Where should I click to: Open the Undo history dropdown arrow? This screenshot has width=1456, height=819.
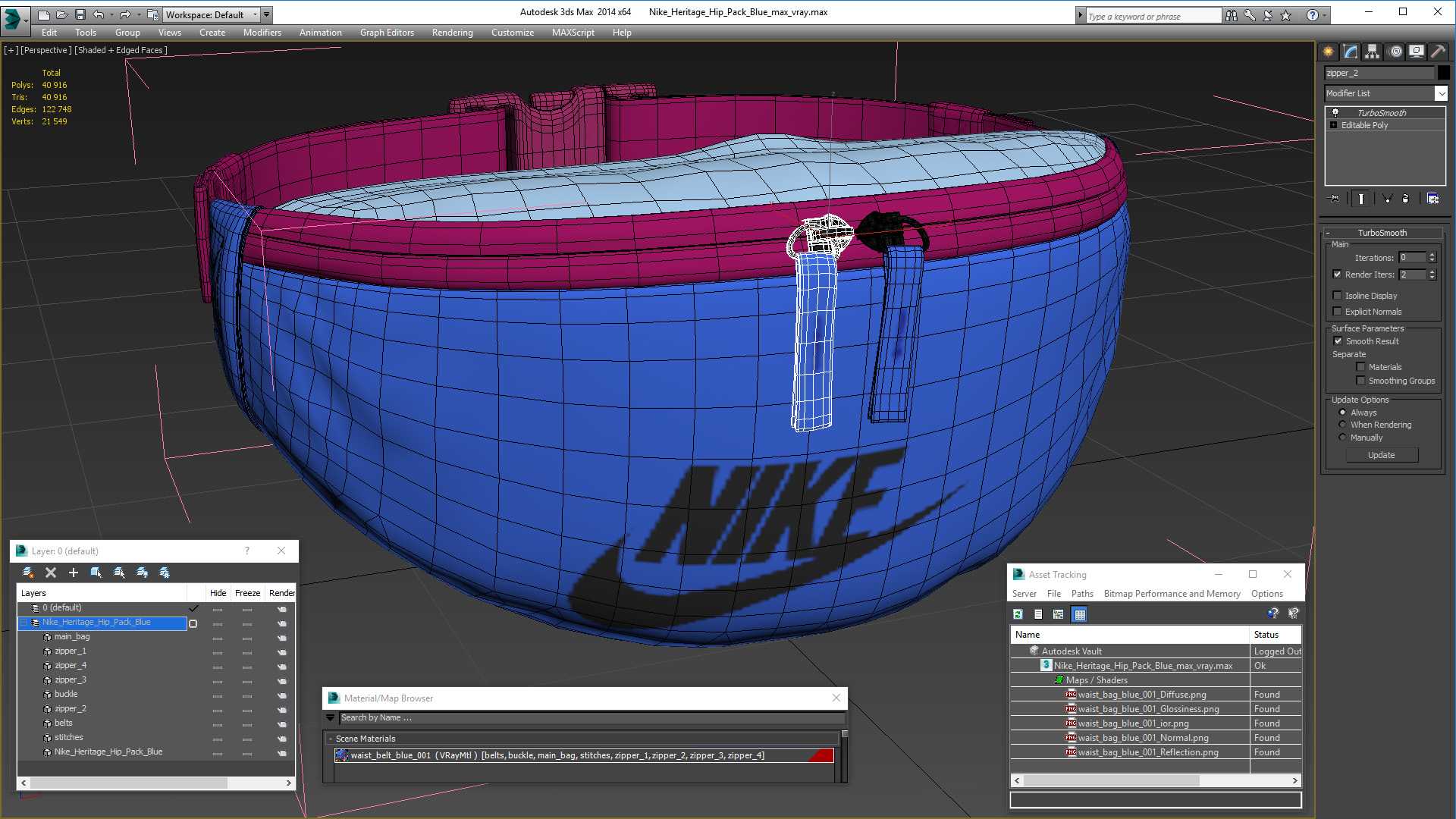tap(111, 14)
